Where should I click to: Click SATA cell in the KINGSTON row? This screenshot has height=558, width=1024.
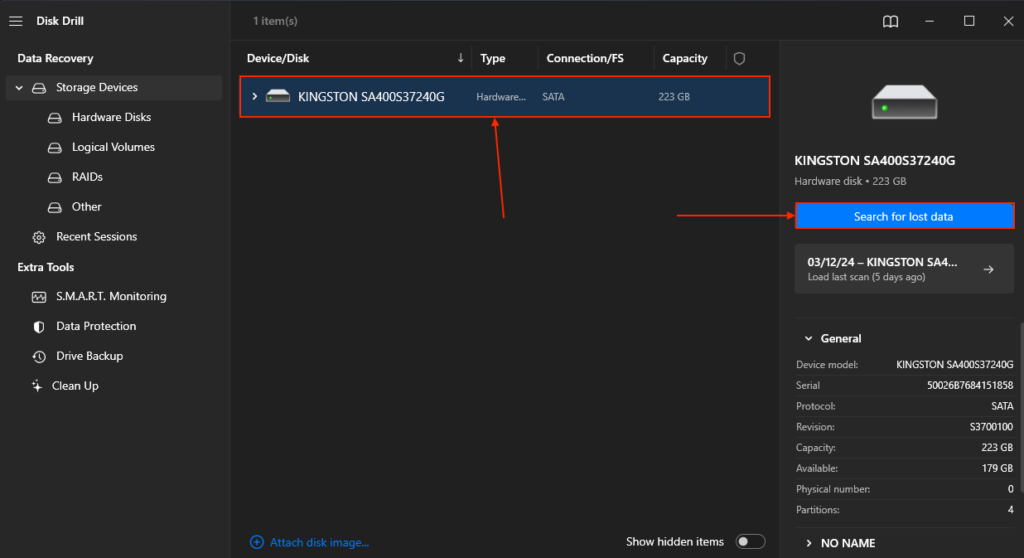[x=553, y=97]
